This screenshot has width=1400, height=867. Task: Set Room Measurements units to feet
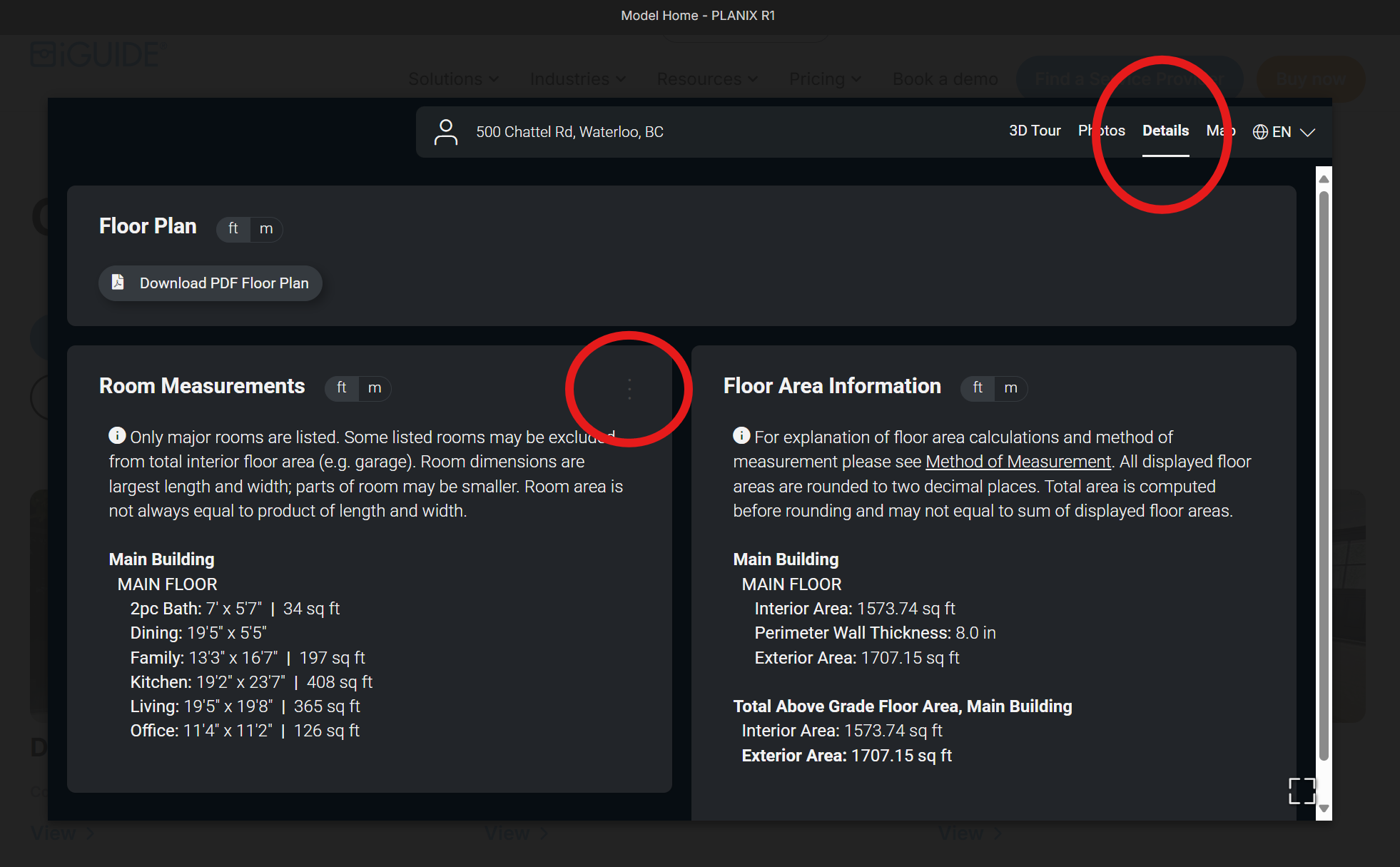point(342,387)
